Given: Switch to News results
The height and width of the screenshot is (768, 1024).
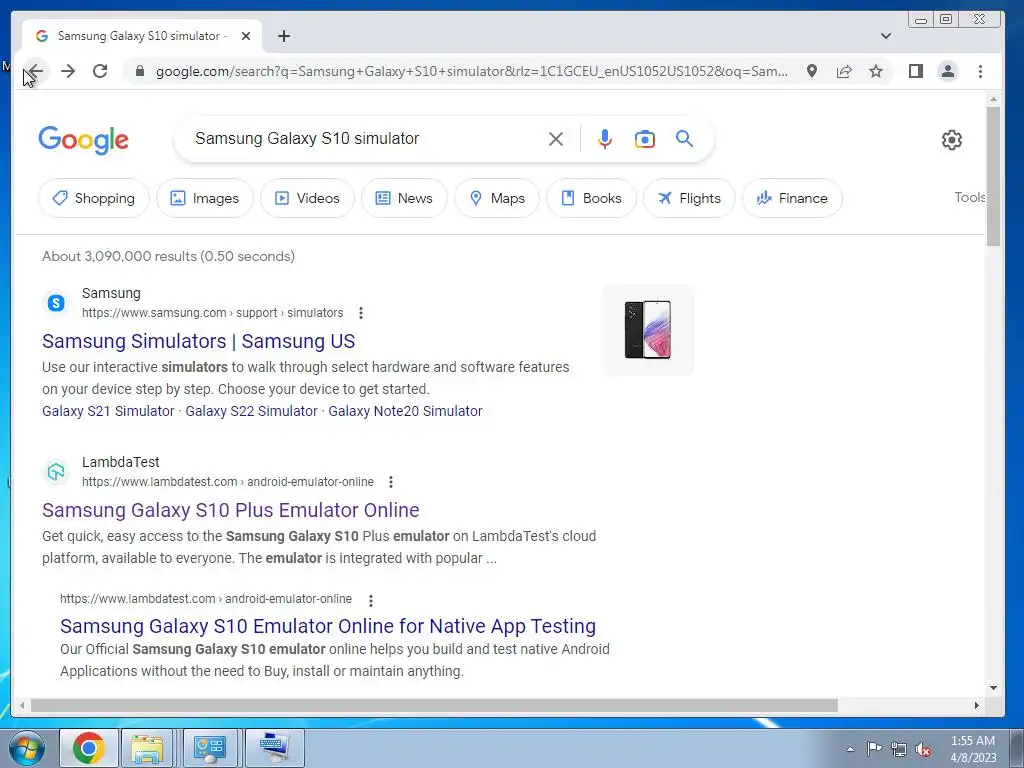Looking at the screenshot, I should 404,198.
